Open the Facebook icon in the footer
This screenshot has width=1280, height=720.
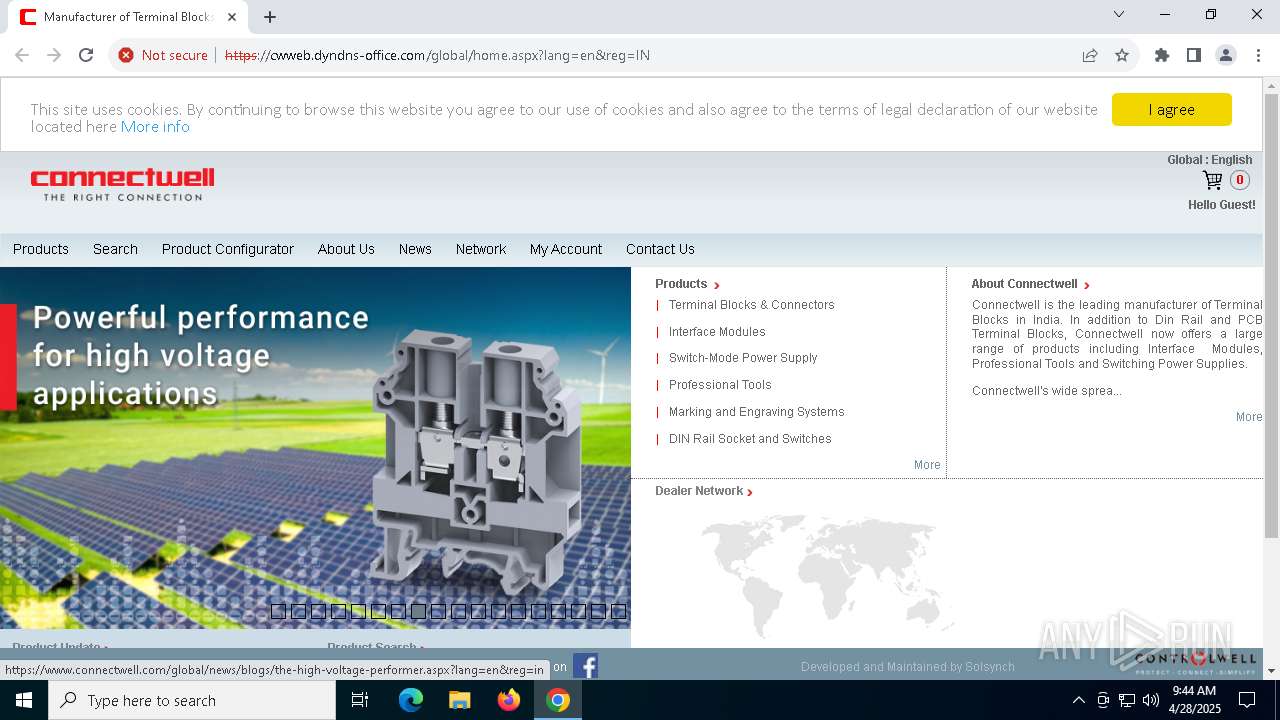pos(585,666)
